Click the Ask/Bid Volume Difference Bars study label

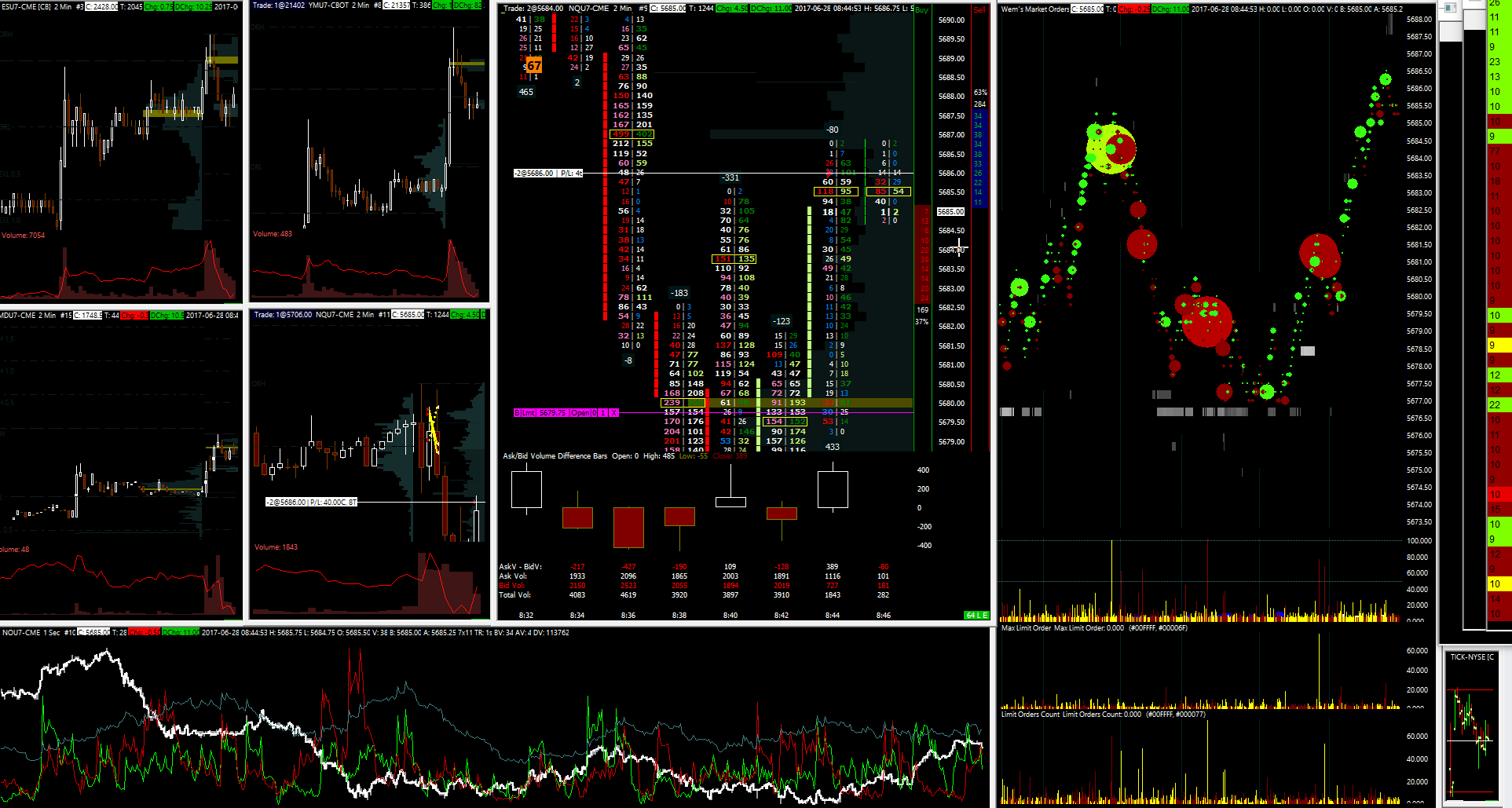[x=555, y=455]
